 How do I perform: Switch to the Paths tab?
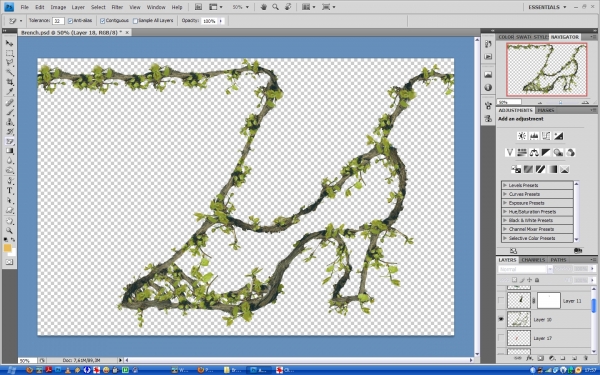558,260
